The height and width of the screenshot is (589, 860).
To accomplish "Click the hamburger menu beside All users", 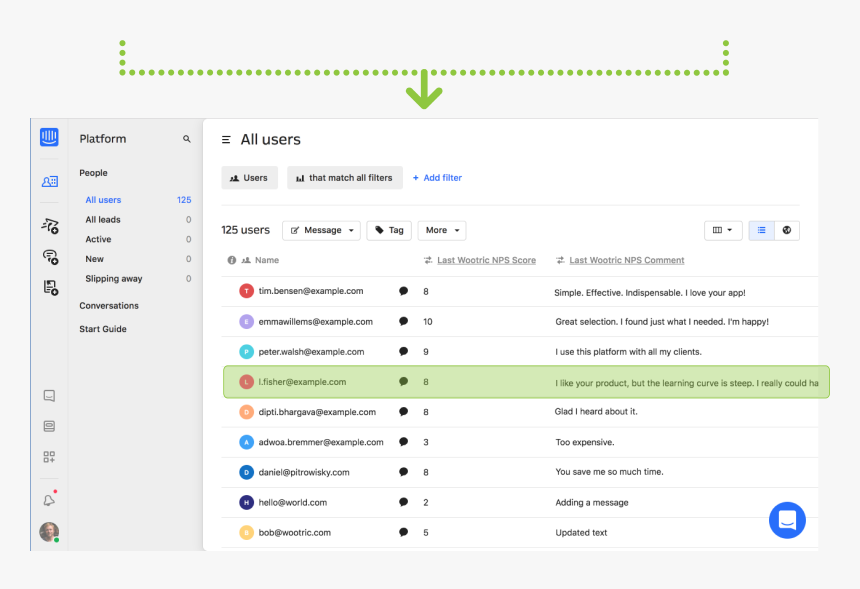I will [x=226, y=140].
